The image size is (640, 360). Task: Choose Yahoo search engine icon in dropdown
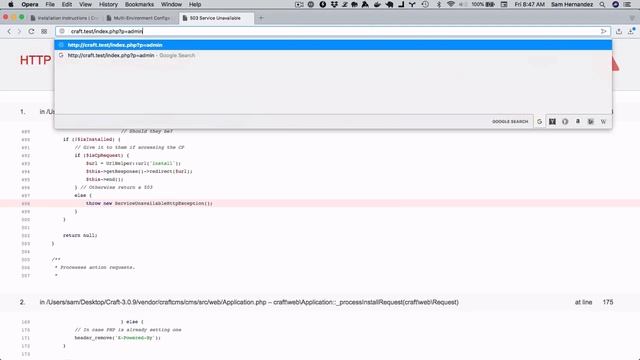pyautogui.click(x=552, y=122)
